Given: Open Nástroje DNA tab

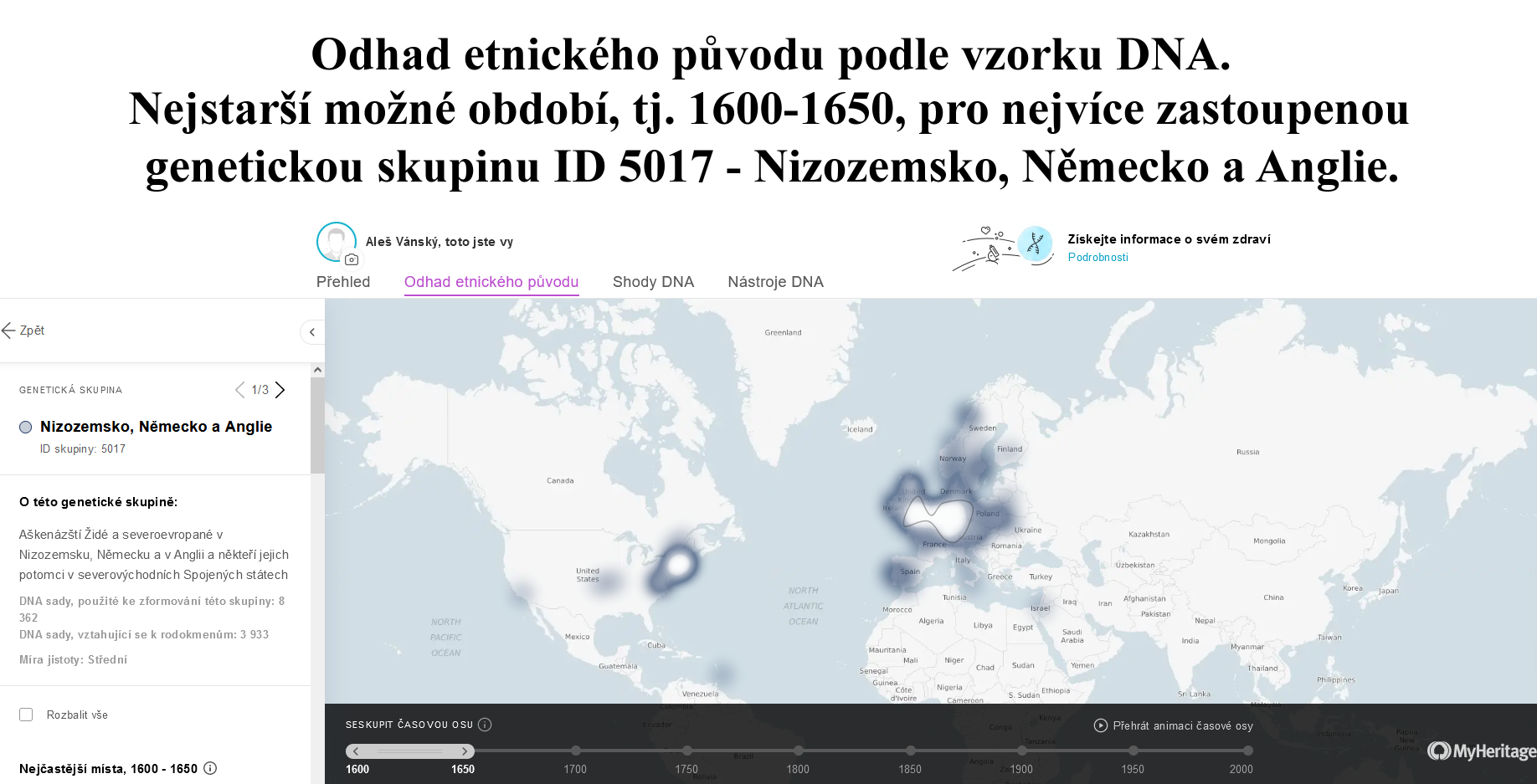Looking at the screenshot, I should click(x=775, y=282).
